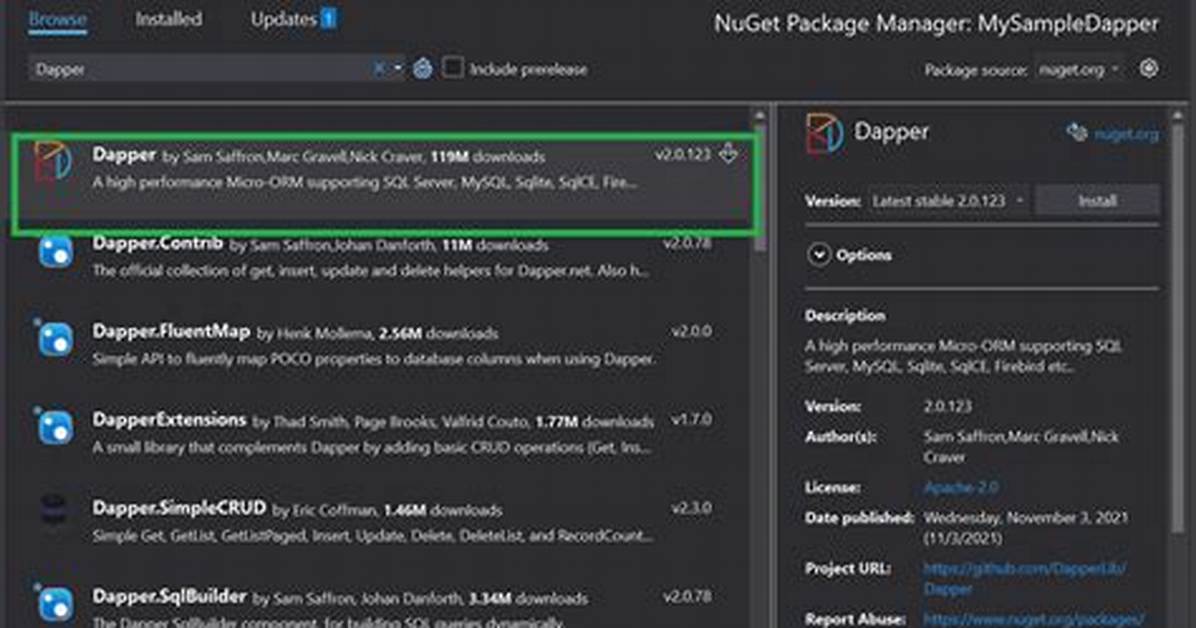Click the Dapper.SimpleCRUD package icon

tap(53, 510)
